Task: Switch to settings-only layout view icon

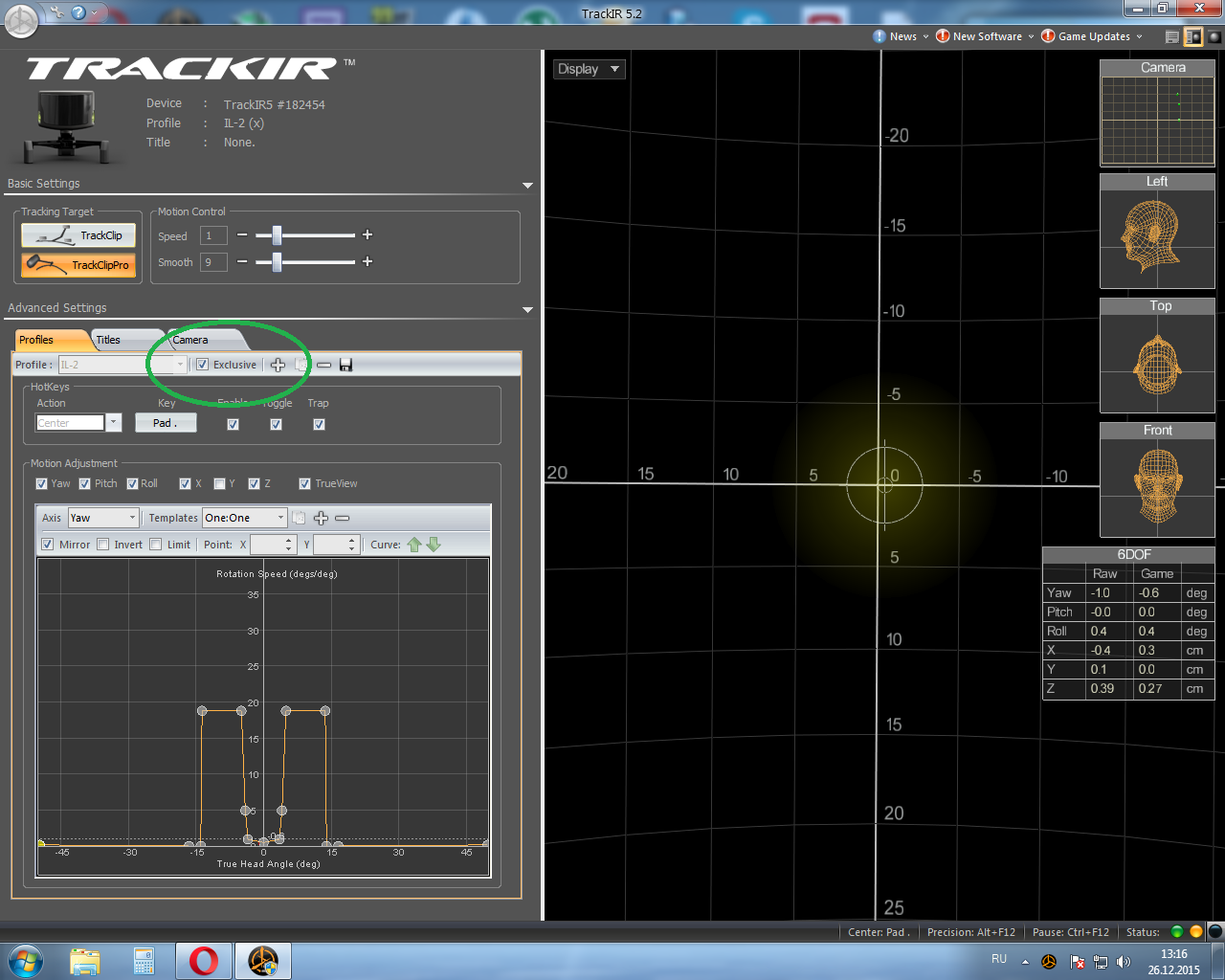Action: pos(1171,37)
